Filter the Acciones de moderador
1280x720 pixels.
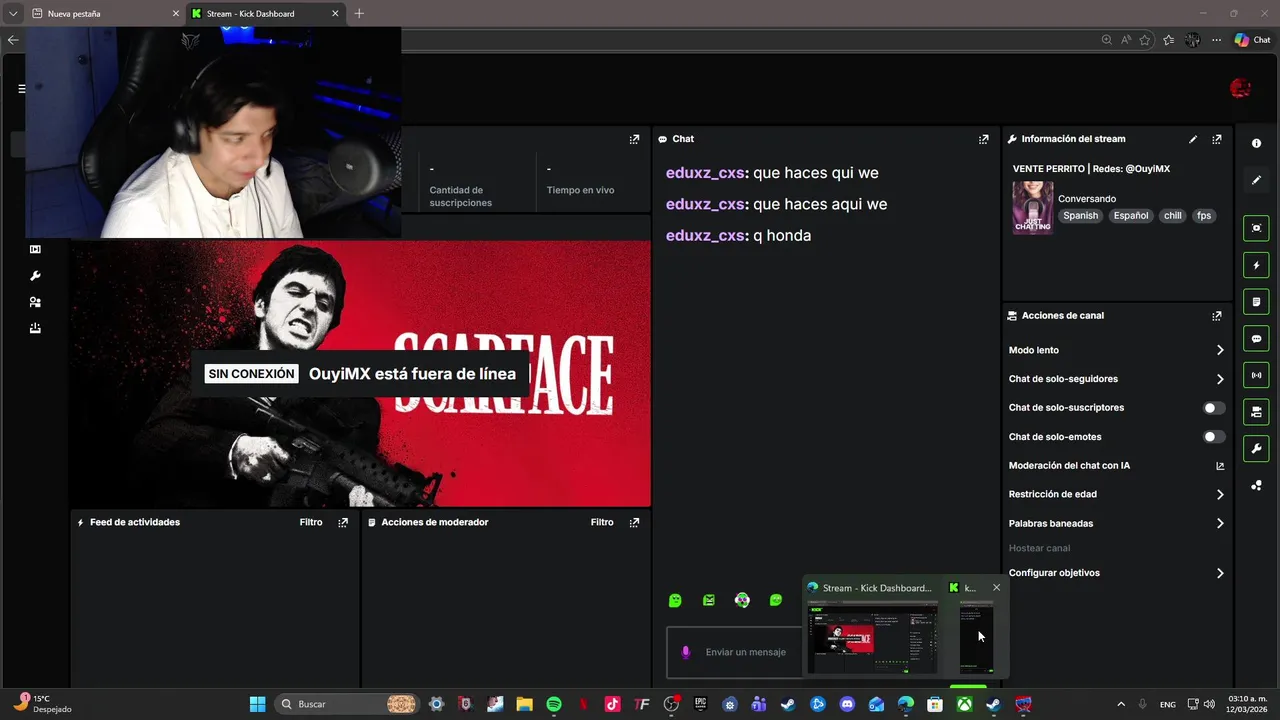point(602,522)
